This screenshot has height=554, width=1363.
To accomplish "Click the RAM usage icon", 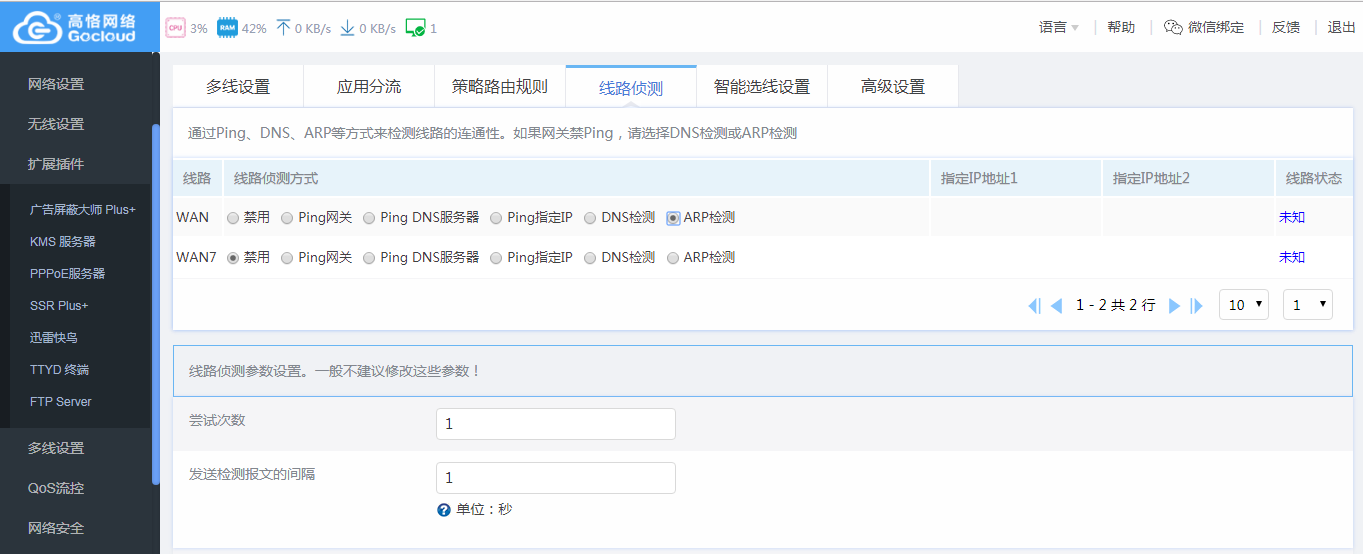I will 227,28.
